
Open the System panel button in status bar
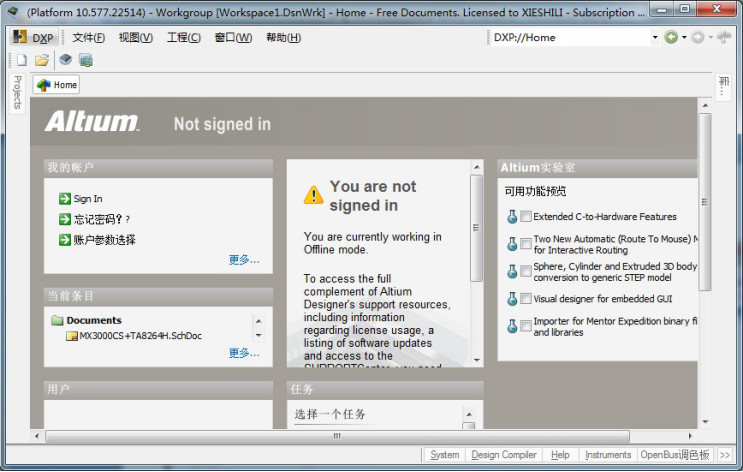(444, 455)
